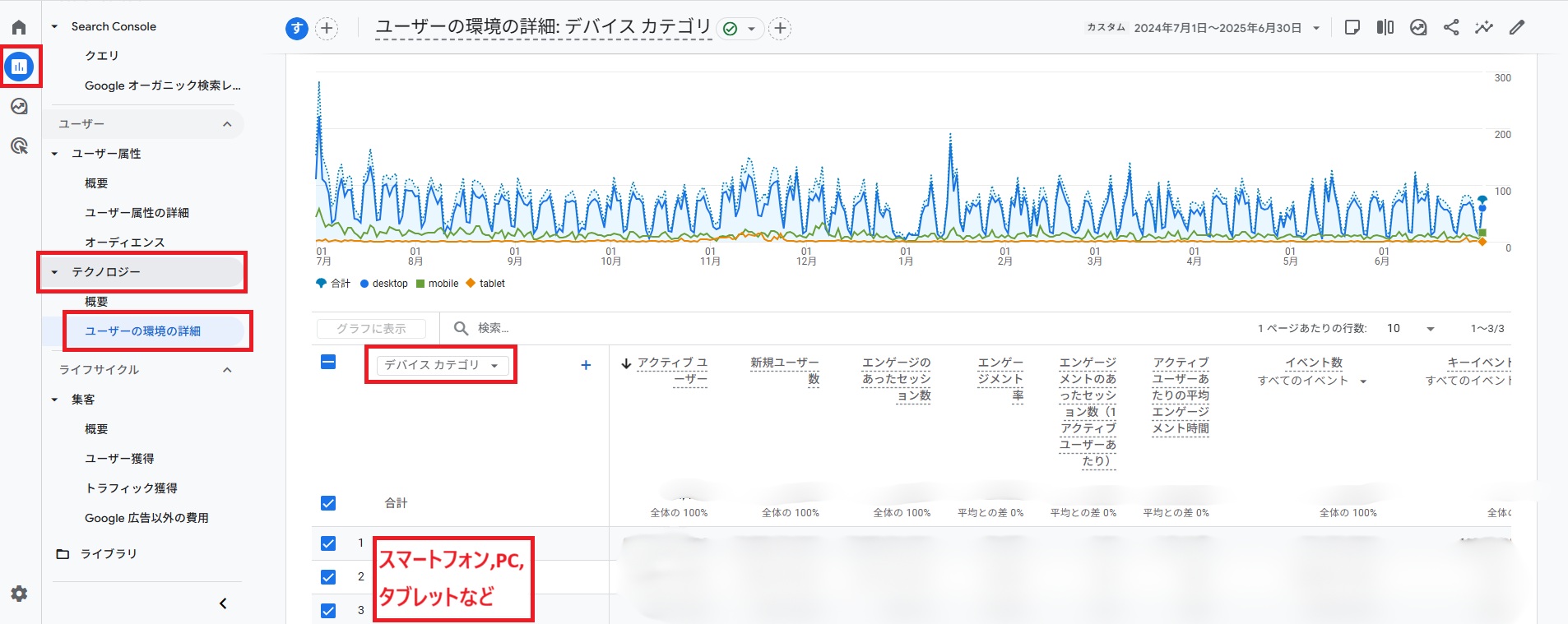This screenshot has width=1568, height=624.
Task: Toggle the compare columns icon
Action: point(1385,27)
